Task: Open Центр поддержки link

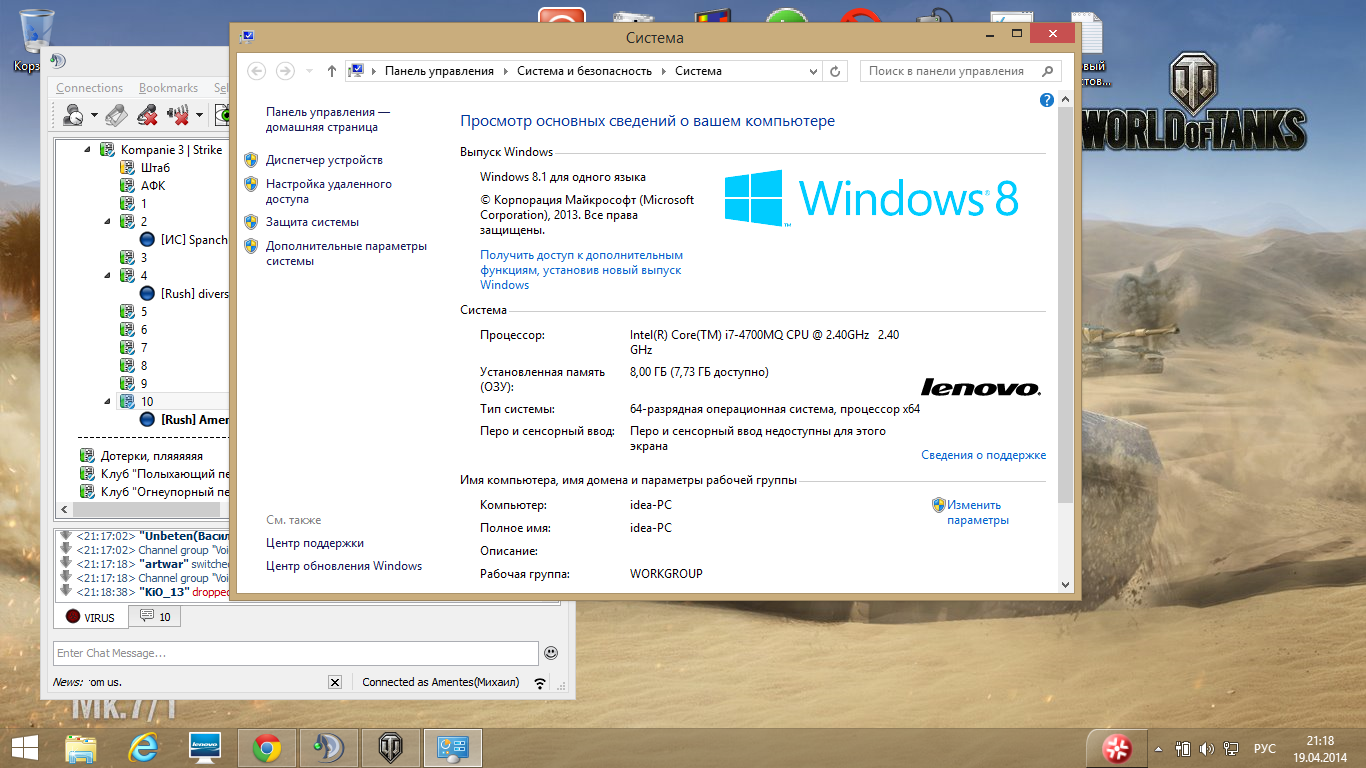Action: 315,543
